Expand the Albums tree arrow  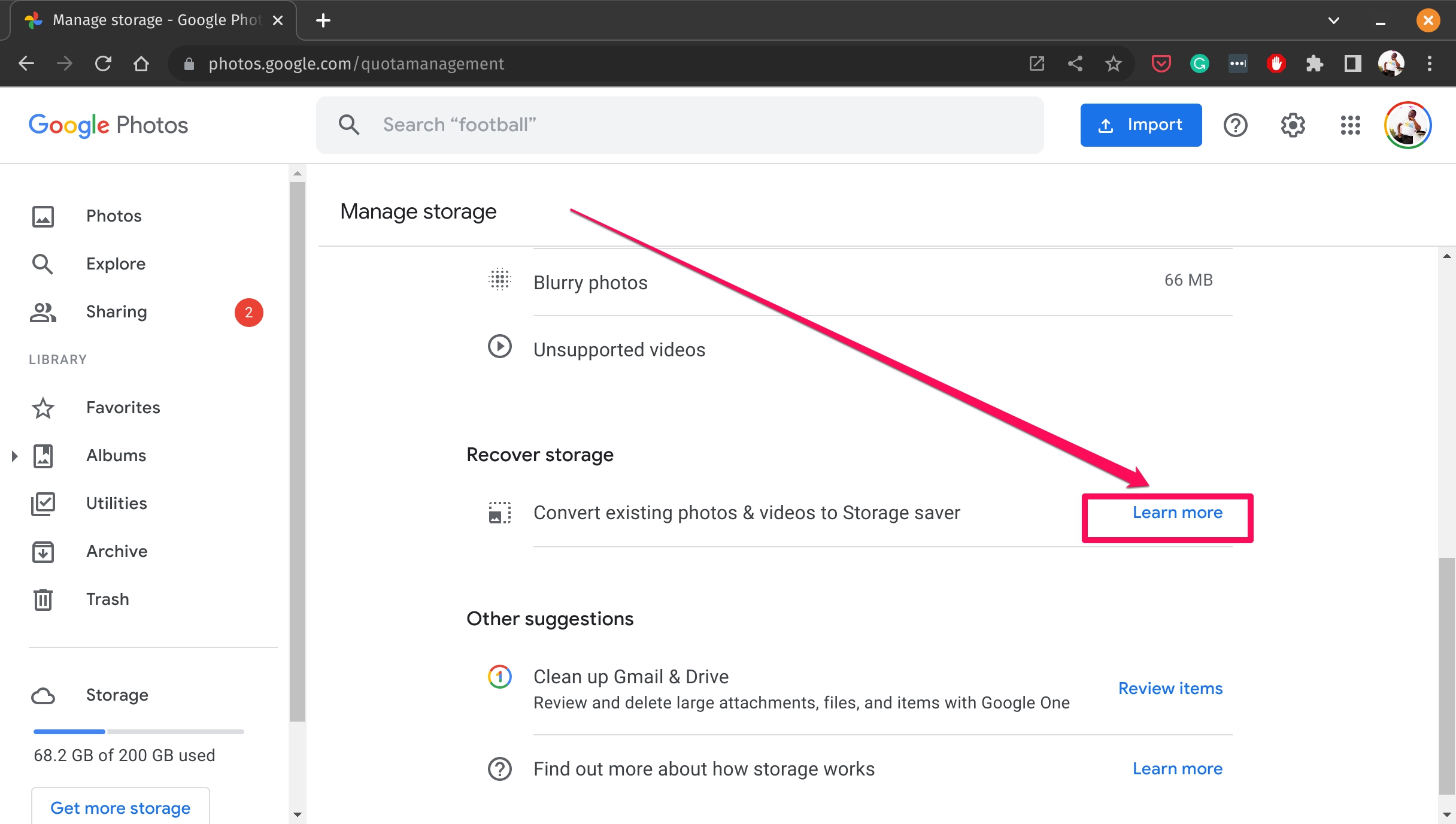(15, 456)
